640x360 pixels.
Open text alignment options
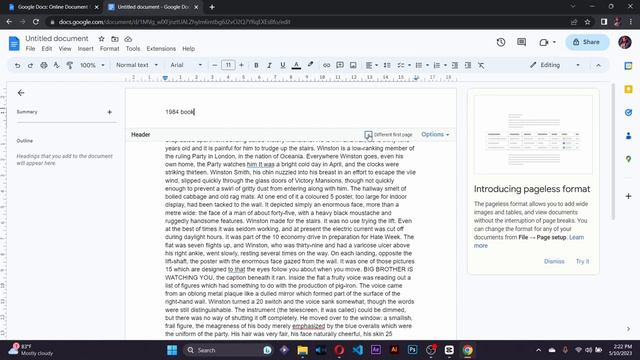(x=371, y=65)
